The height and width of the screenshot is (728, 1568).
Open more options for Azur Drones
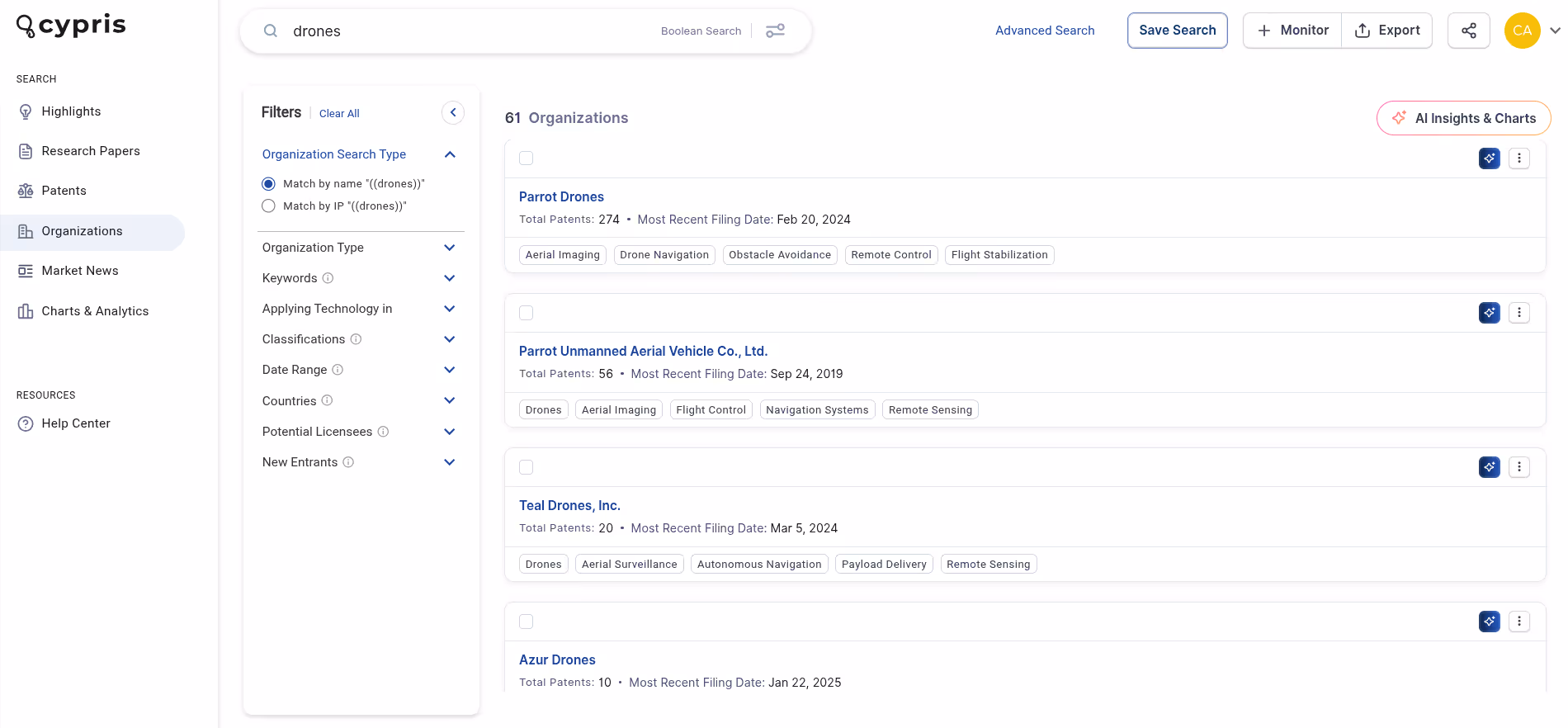[x=1519, y=622]
